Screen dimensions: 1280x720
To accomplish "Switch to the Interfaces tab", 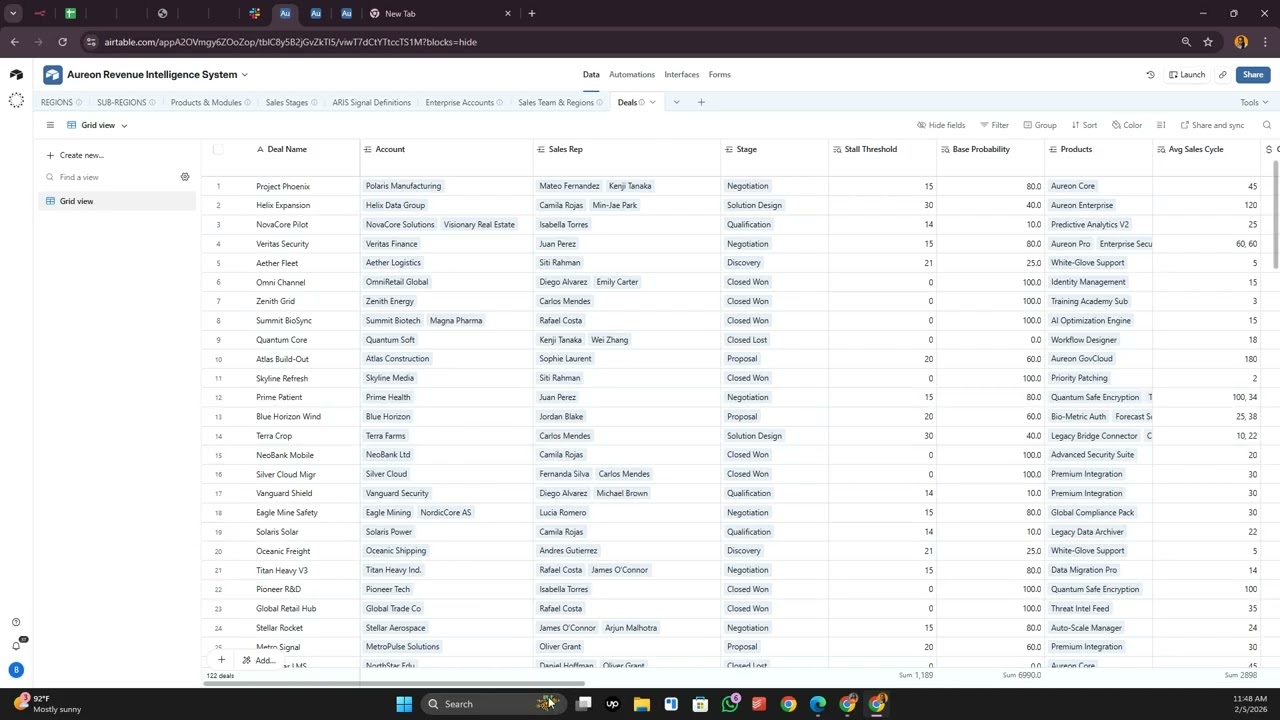I will (x=682, y=74).
